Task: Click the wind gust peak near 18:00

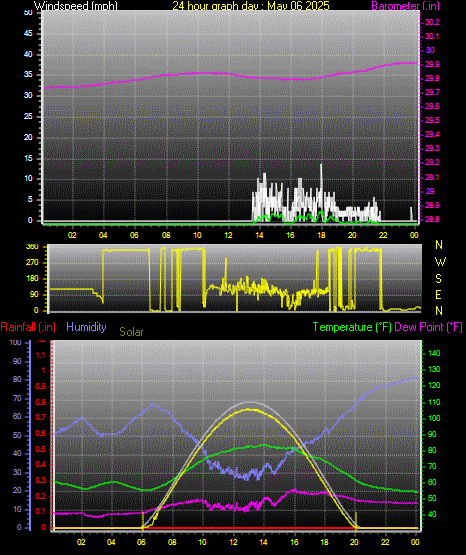Action: 321,165
